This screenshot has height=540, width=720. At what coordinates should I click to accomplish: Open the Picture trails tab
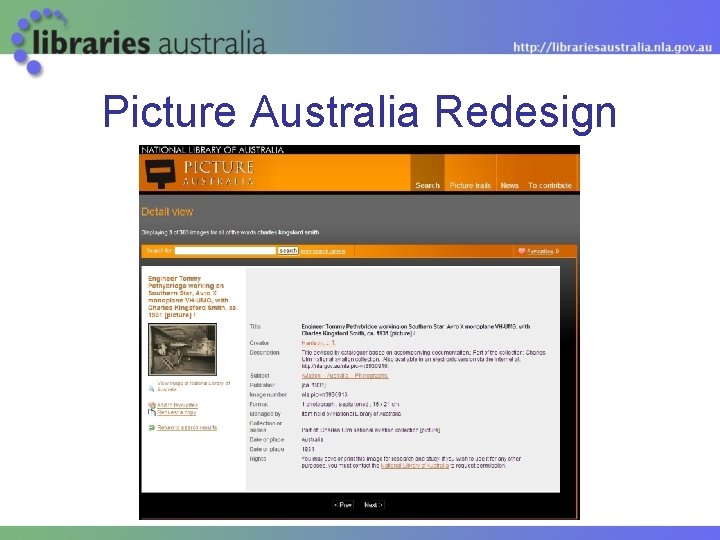point(470,186)
